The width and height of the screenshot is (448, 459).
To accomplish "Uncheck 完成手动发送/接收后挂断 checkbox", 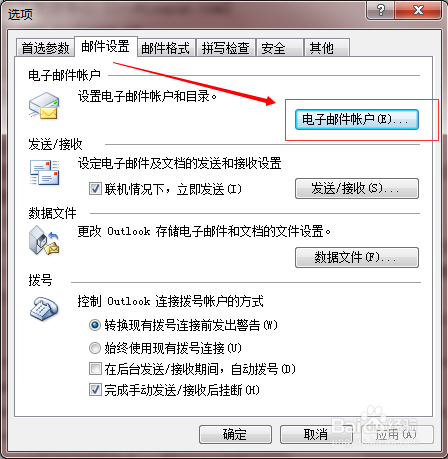I will click(x=95, y=389).
